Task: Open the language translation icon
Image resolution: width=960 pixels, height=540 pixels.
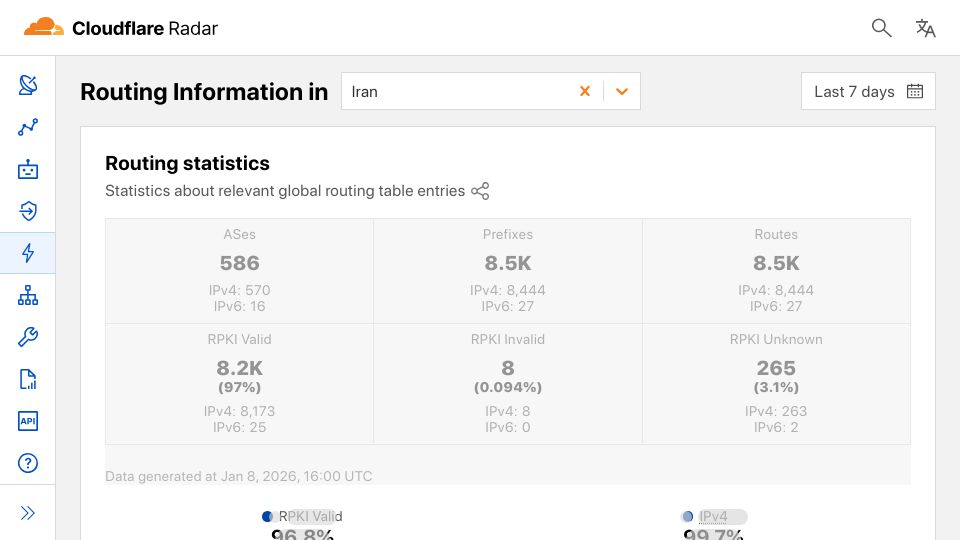Action: click(925, 28)
